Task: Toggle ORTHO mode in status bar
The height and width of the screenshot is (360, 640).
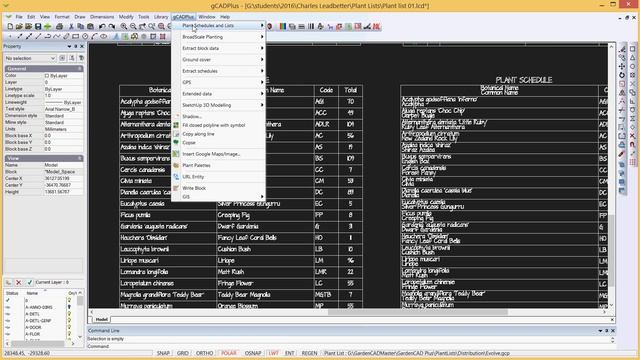Action: point(204,353)
